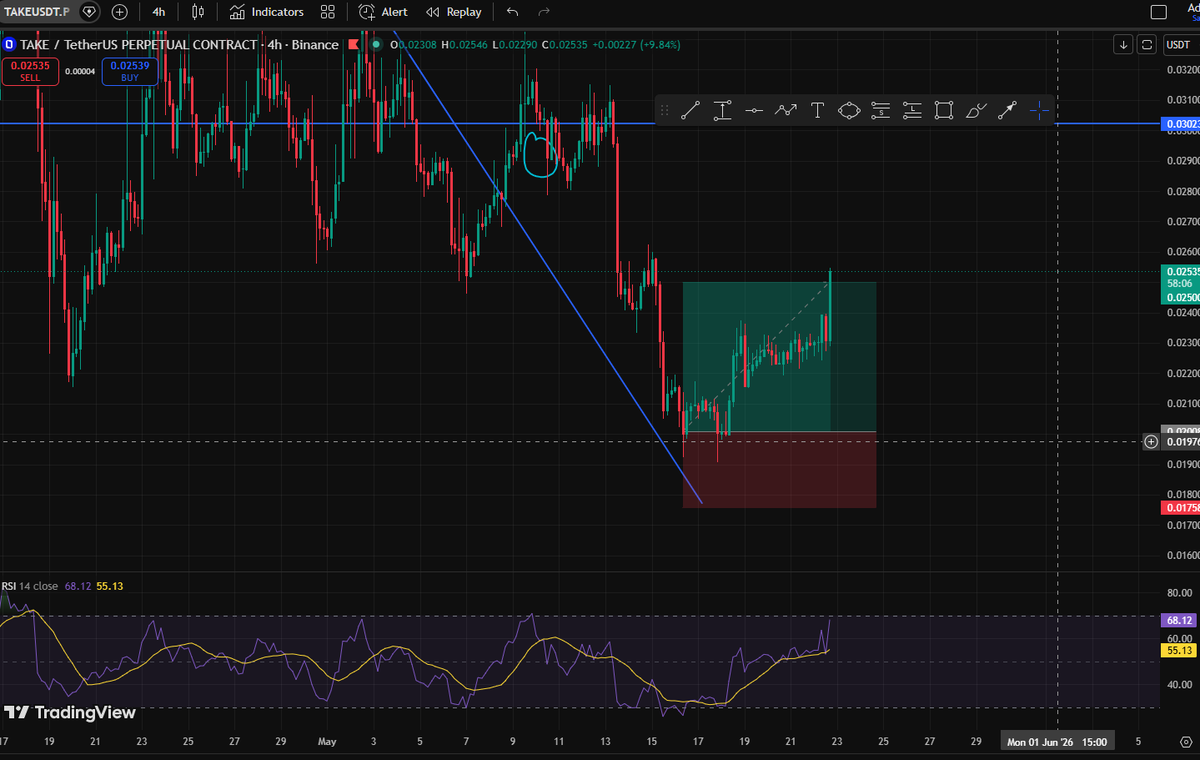Screen dimensions: 1200x760
Task: Open the Indicators dialog
Action: (266, 12)
